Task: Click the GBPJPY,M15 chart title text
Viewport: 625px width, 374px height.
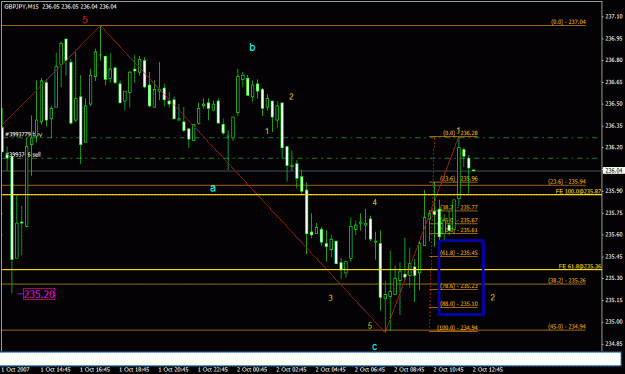Action: click(x=21, y=6)
